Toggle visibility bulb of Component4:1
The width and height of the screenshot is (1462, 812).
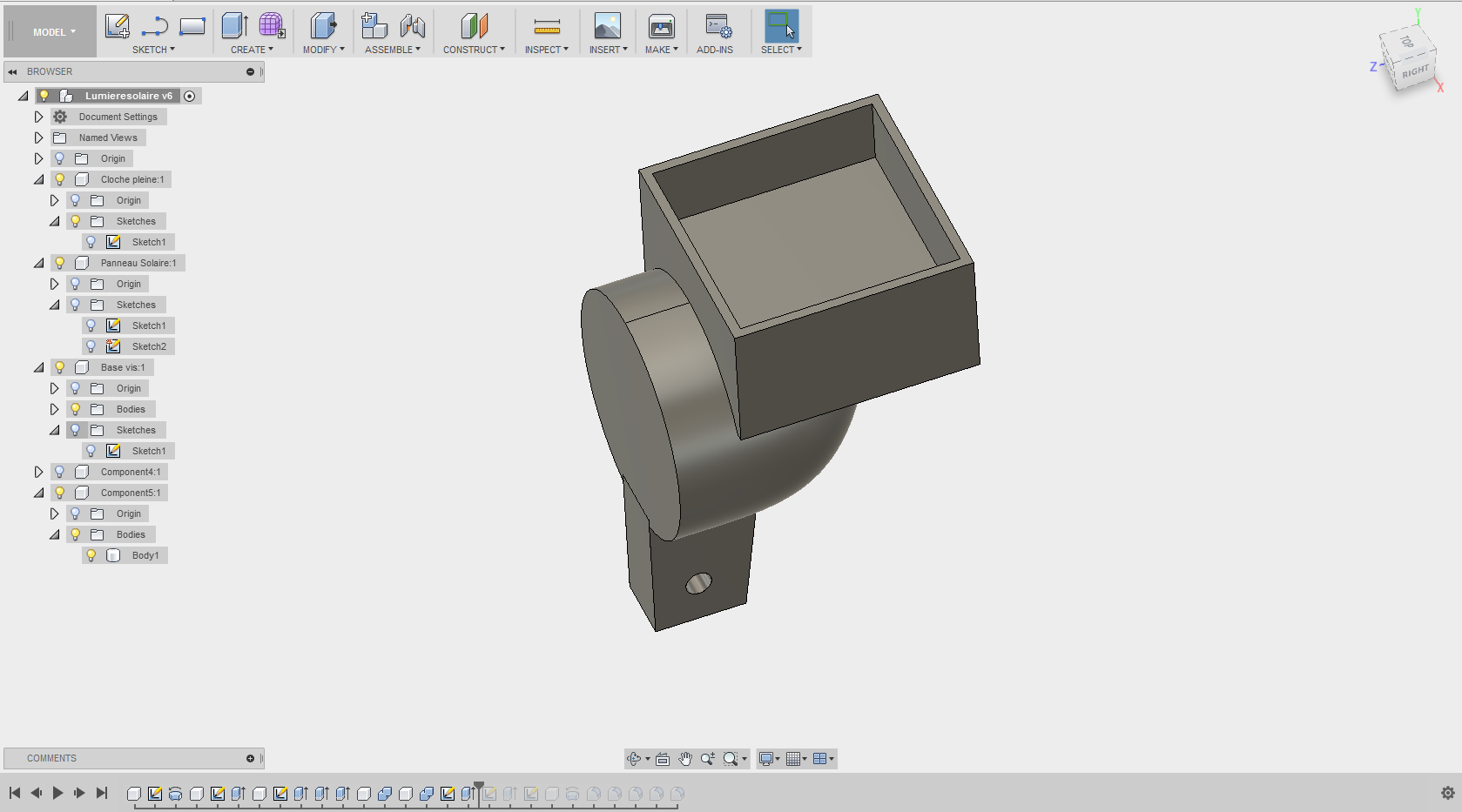(x=59, y=472)
